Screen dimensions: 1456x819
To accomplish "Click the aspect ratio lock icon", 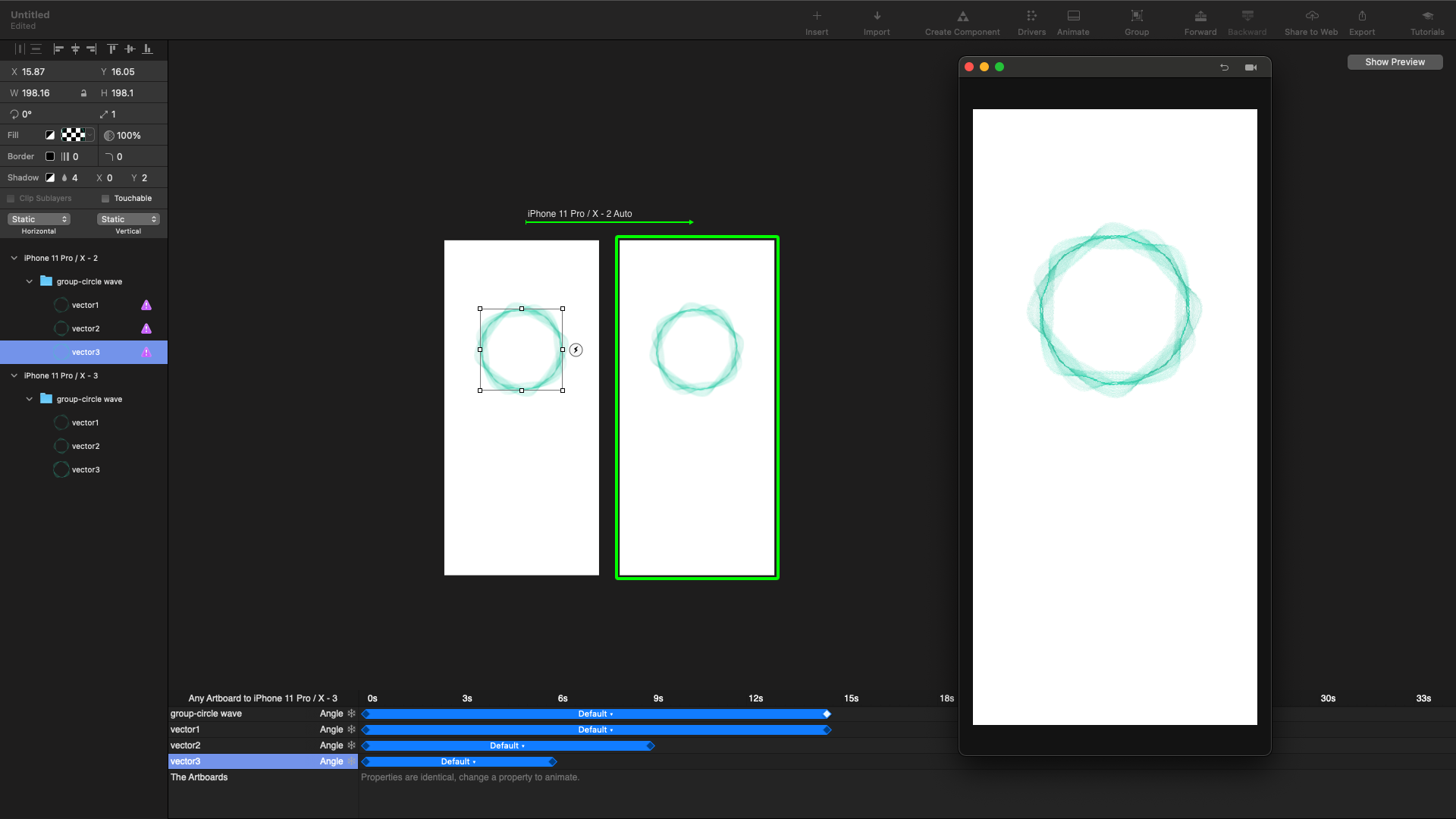I will pos(83,93).
